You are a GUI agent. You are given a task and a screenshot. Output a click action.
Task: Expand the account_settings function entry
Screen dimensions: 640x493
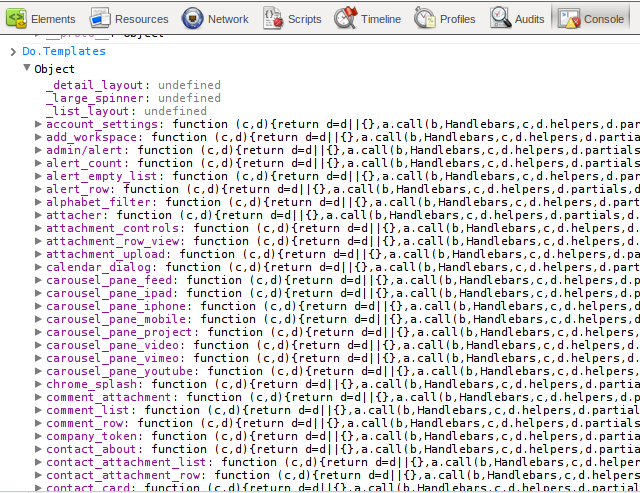point(38,124)
